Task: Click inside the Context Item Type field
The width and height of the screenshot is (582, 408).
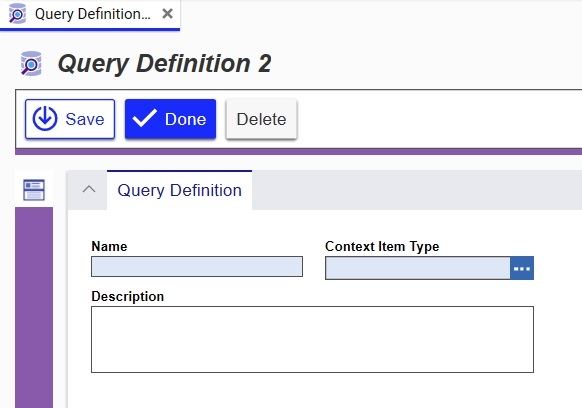Action: (418, 268)
